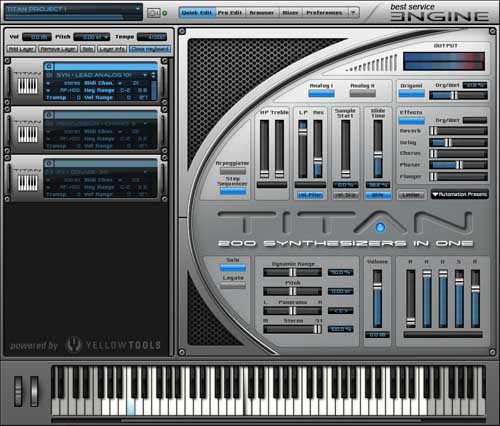Open the extra tabs arrow next to Preferences
Image resolution: width=500 pixels, height=426 pixels.
pos(353,13)
